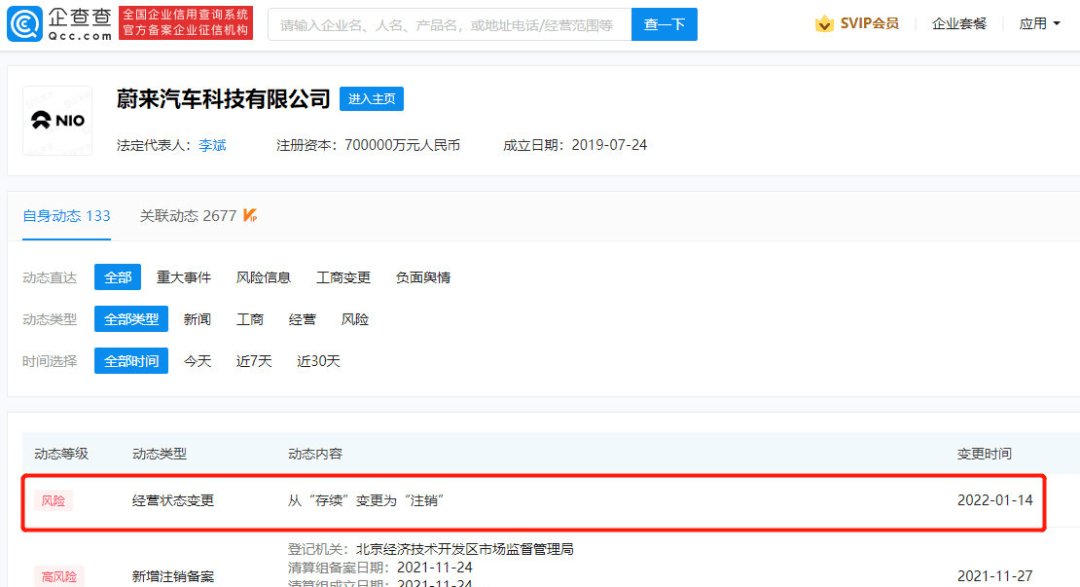1080x587 pixels.
Task: Click the 高风险 risk-level tag
Action: click(x=58, y=577)
